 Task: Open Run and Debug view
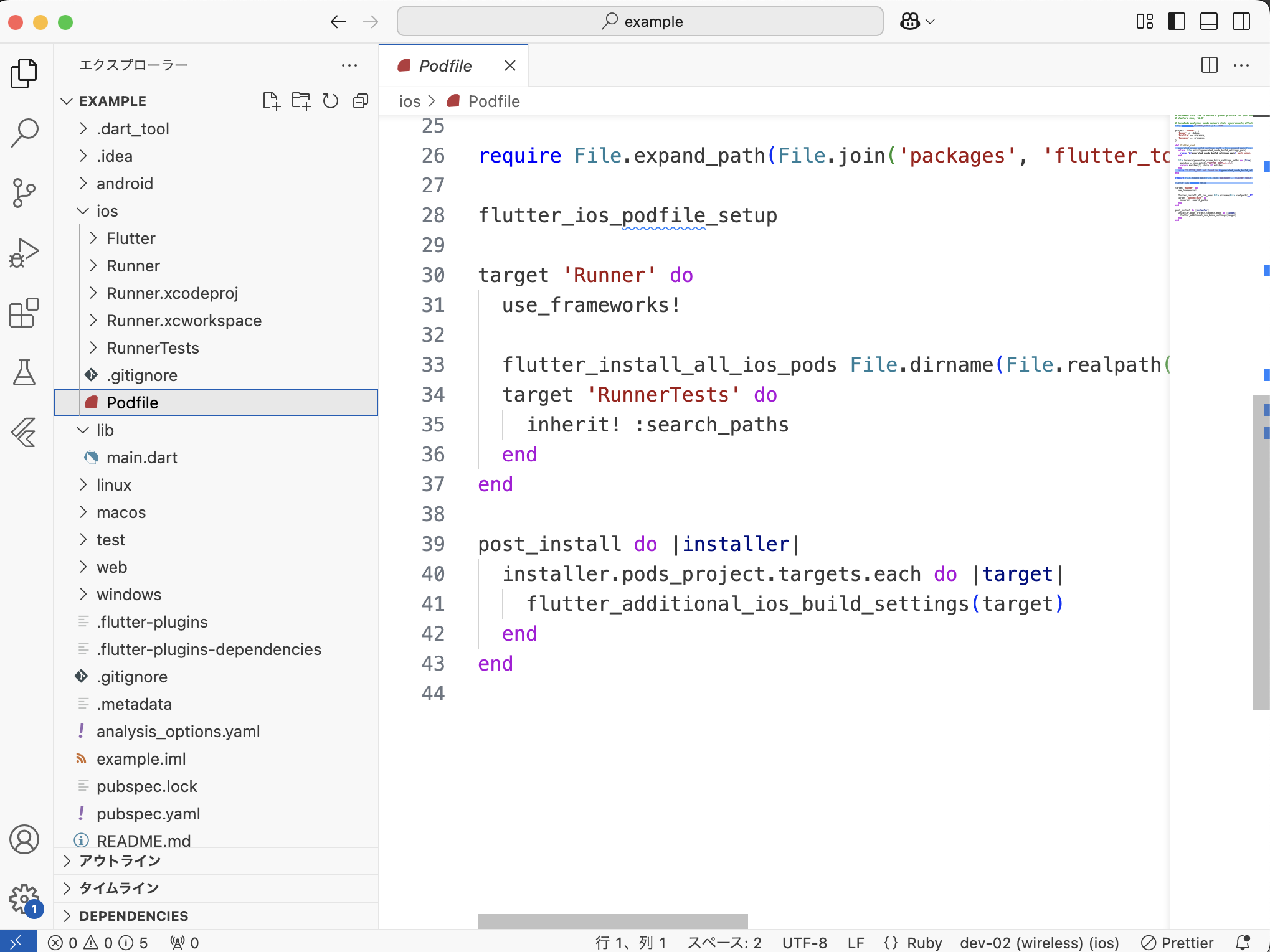click(x=24, y=253)
